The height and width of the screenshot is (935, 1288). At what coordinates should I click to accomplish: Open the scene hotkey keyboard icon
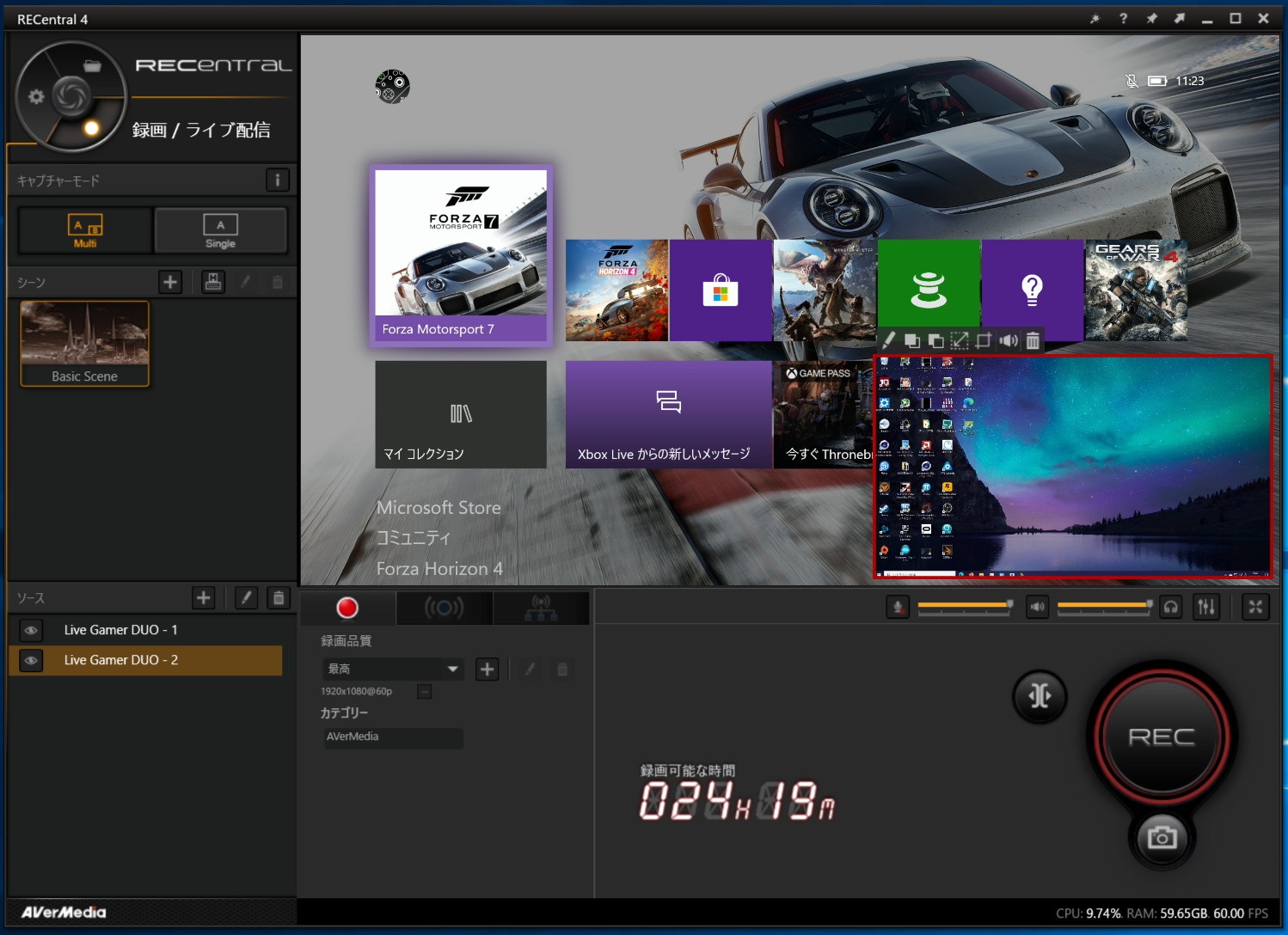213,282
